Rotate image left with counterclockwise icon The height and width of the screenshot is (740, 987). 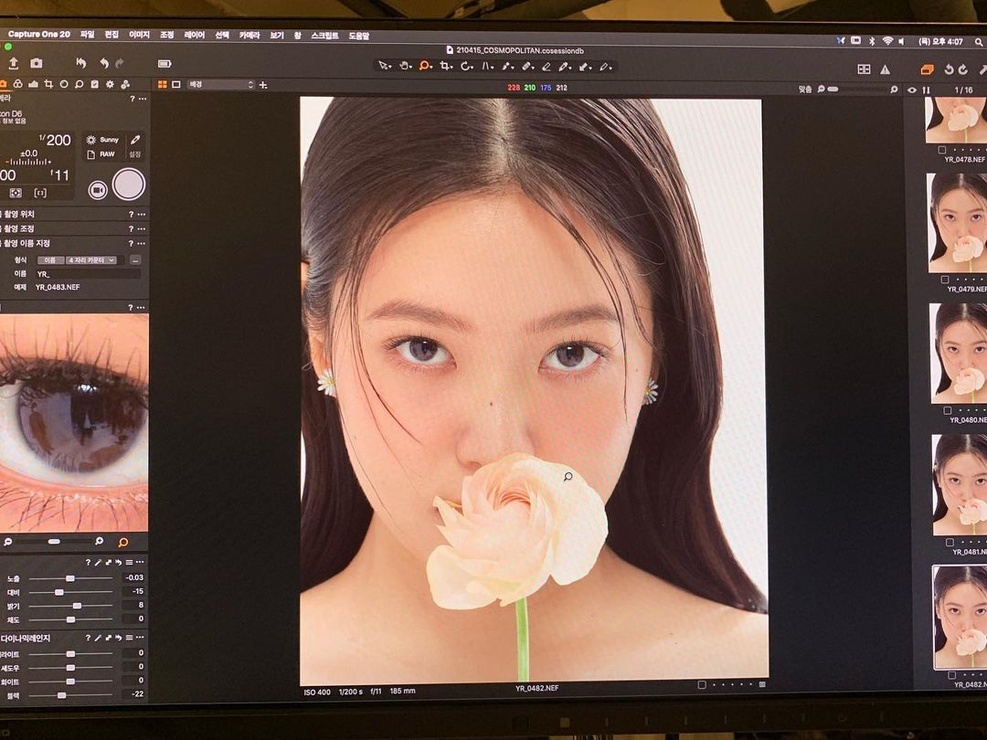tap(949, 70)
